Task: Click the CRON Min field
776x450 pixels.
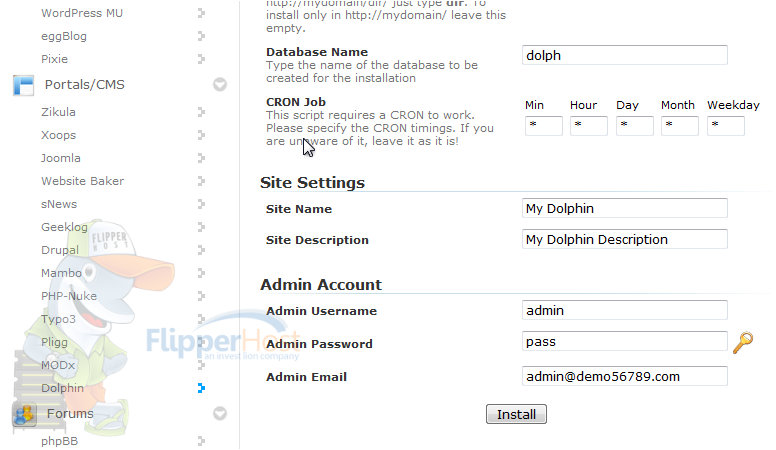Action: [543, 126]
